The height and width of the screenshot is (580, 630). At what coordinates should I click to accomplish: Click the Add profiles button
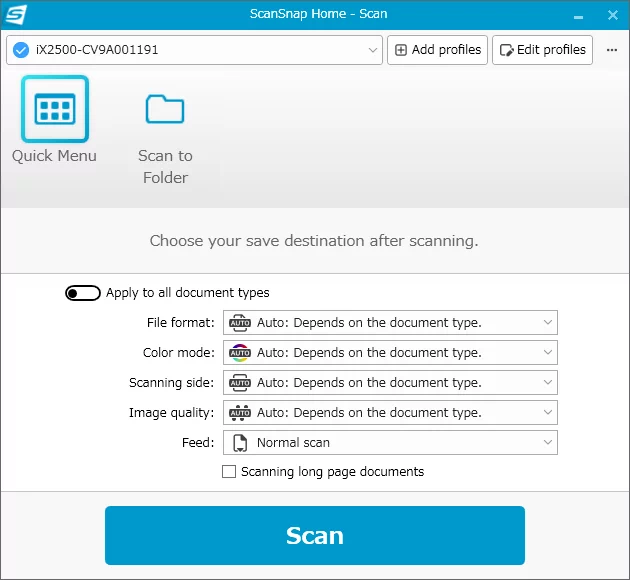pos(438,50)
